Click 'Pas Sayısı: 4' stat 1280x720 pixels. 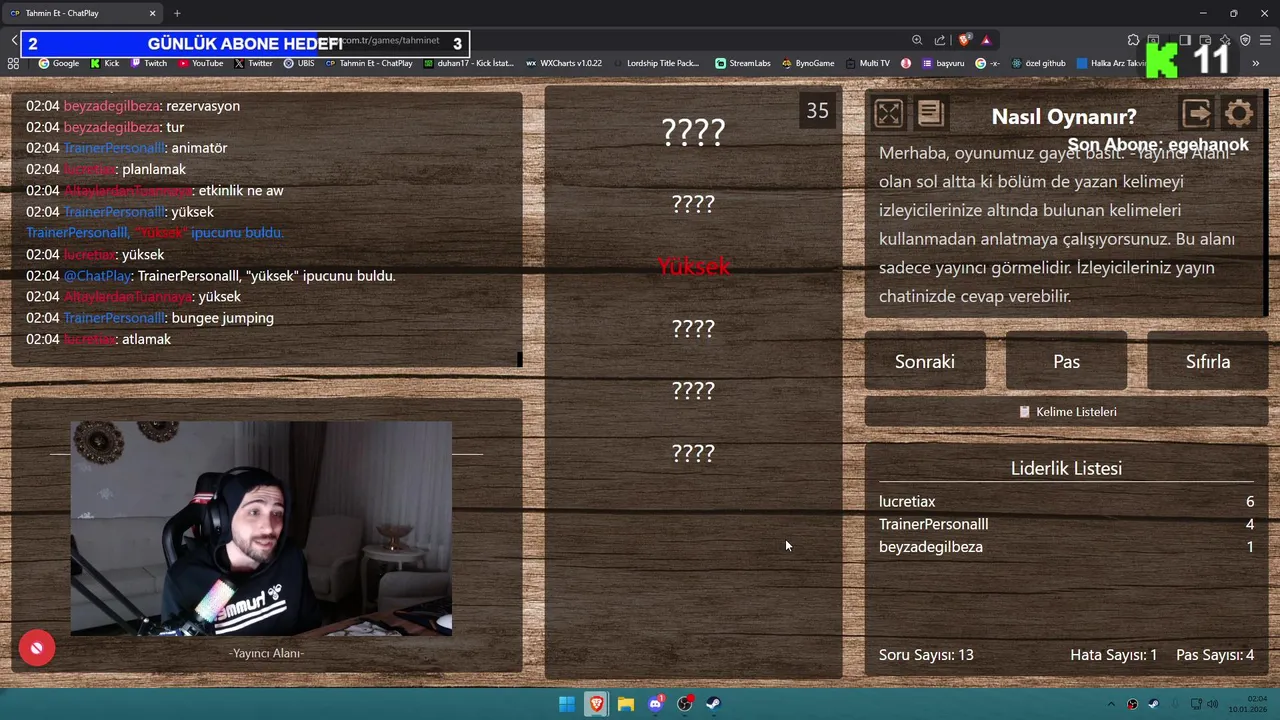1215,655
